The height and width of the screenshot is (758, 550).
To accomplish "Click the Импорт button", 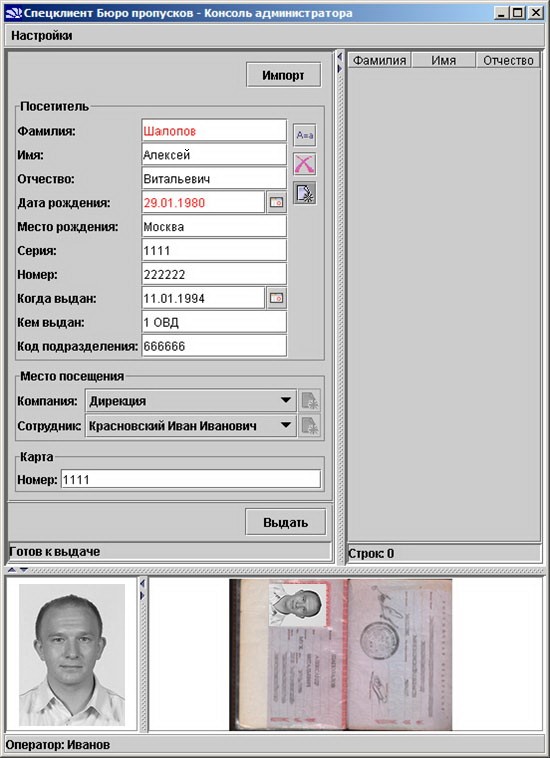I will click(x=283, y=75).
